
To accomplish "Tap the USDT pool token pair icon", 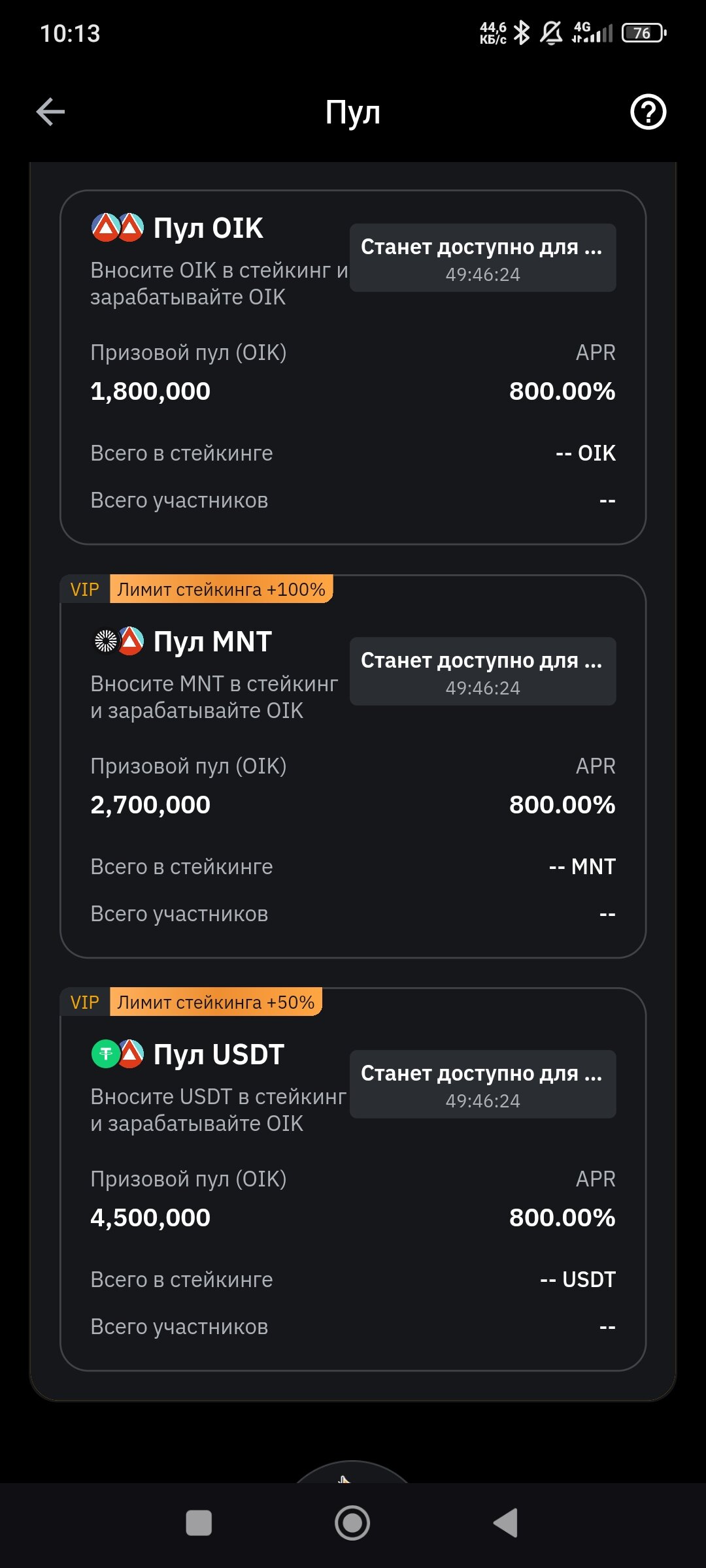I will tap(118, 1054).
